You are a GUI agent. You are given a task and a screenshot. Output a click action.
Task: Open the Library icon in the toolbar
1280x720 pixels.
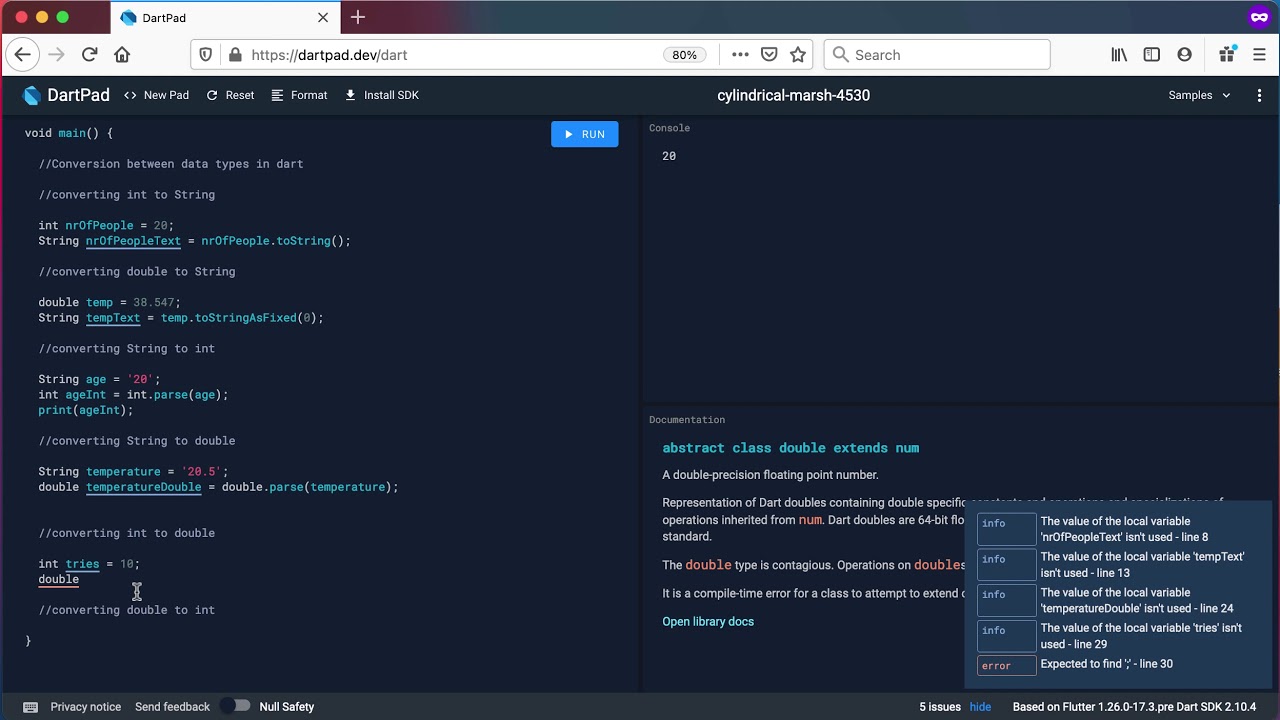1119,55
